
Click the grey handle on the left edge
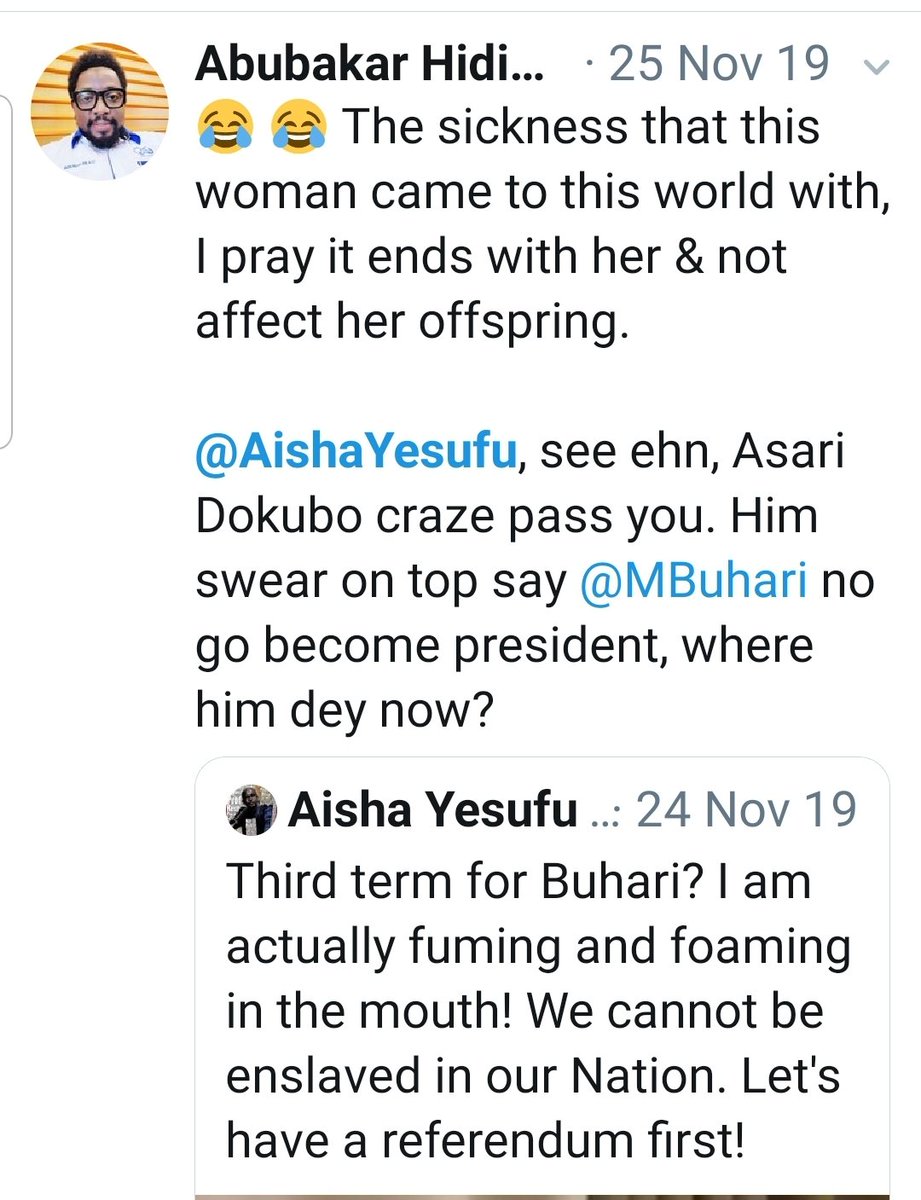4,270
